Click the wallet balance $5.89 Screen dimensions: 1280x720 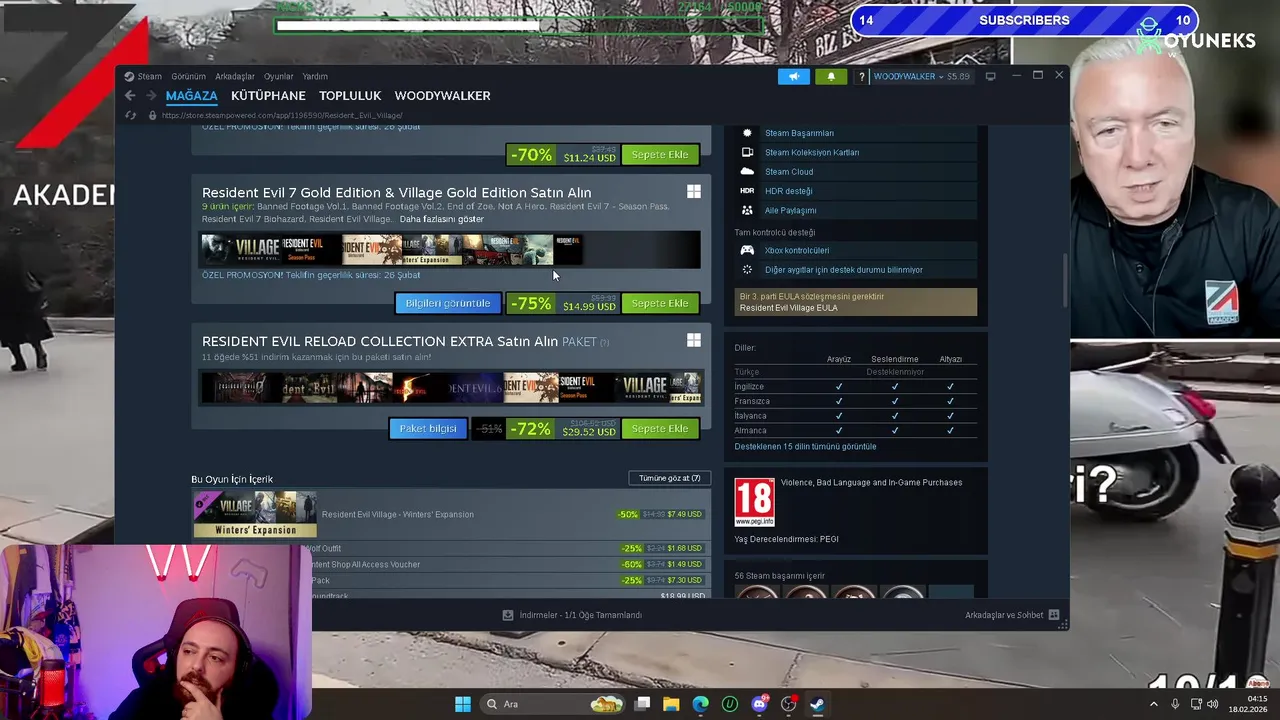pos(958,76)
